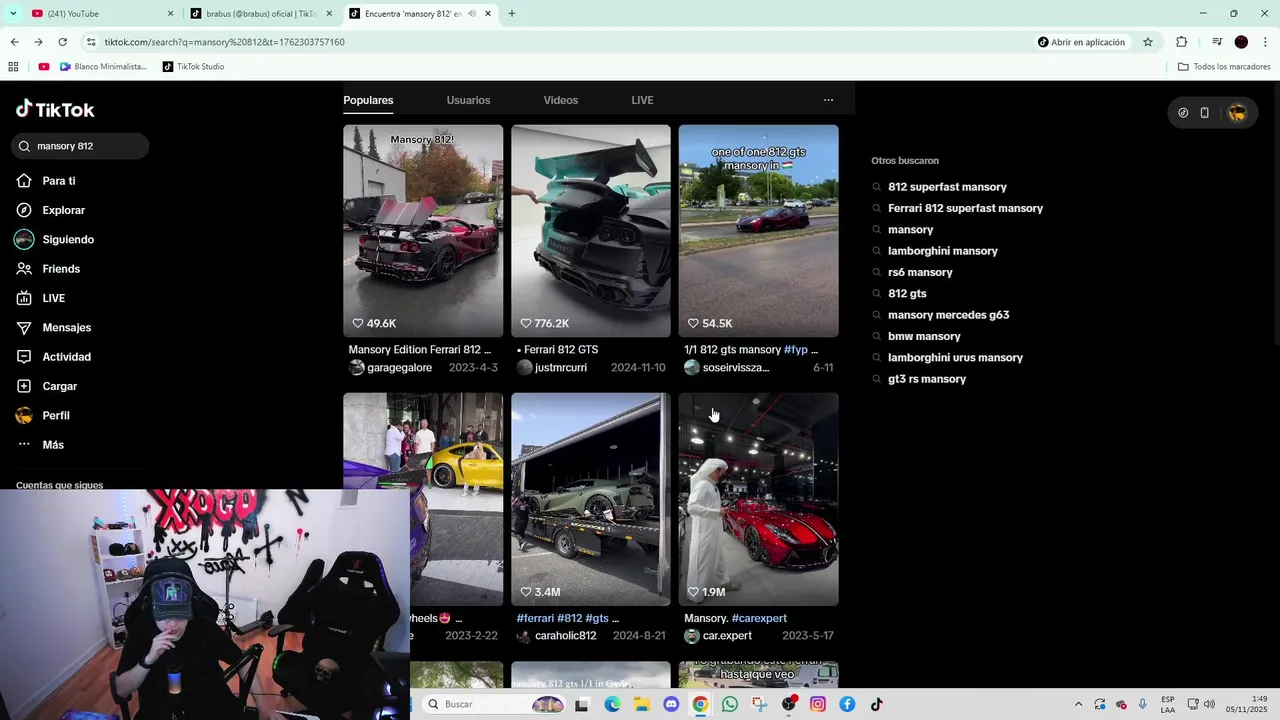Click the Blanco Minimalista bookmark
The image size is (1280, 720).
point(103,67)
